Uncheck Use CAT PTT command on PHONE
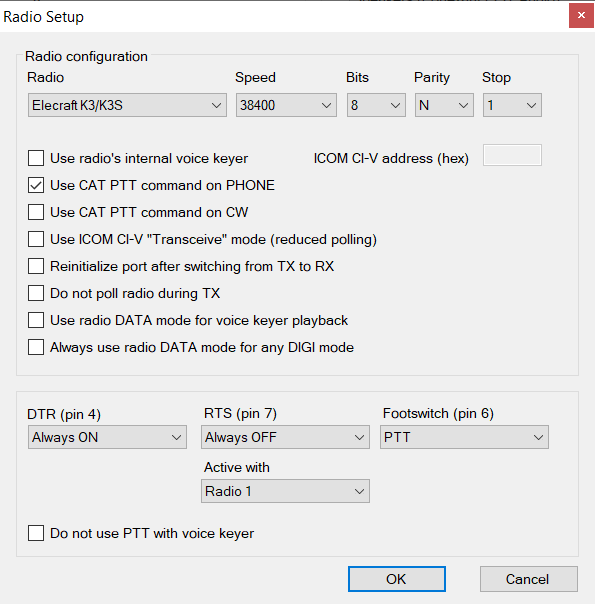The width and height of the screenshot is (595, 604). [x=36, y=185]
